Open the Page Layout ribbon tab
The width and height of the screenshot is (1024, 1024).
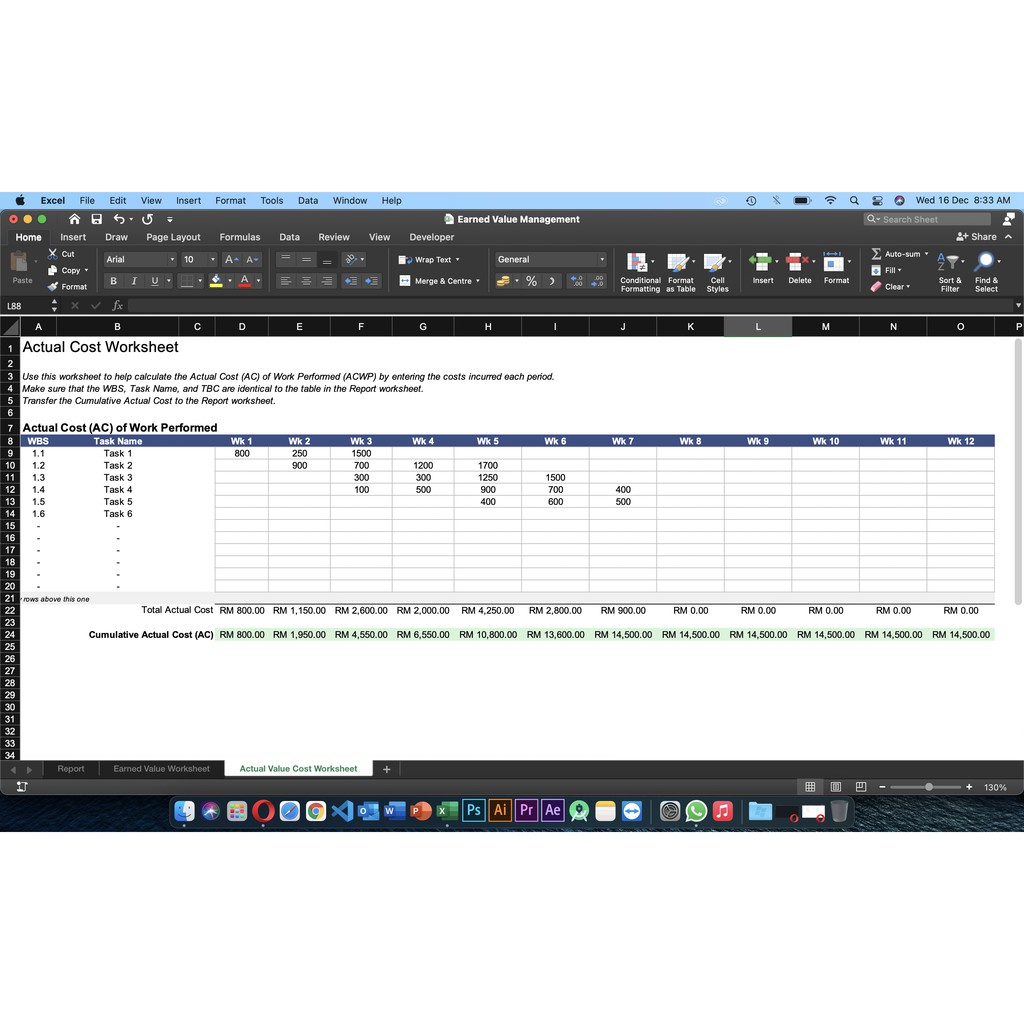(x=173, y=237)
